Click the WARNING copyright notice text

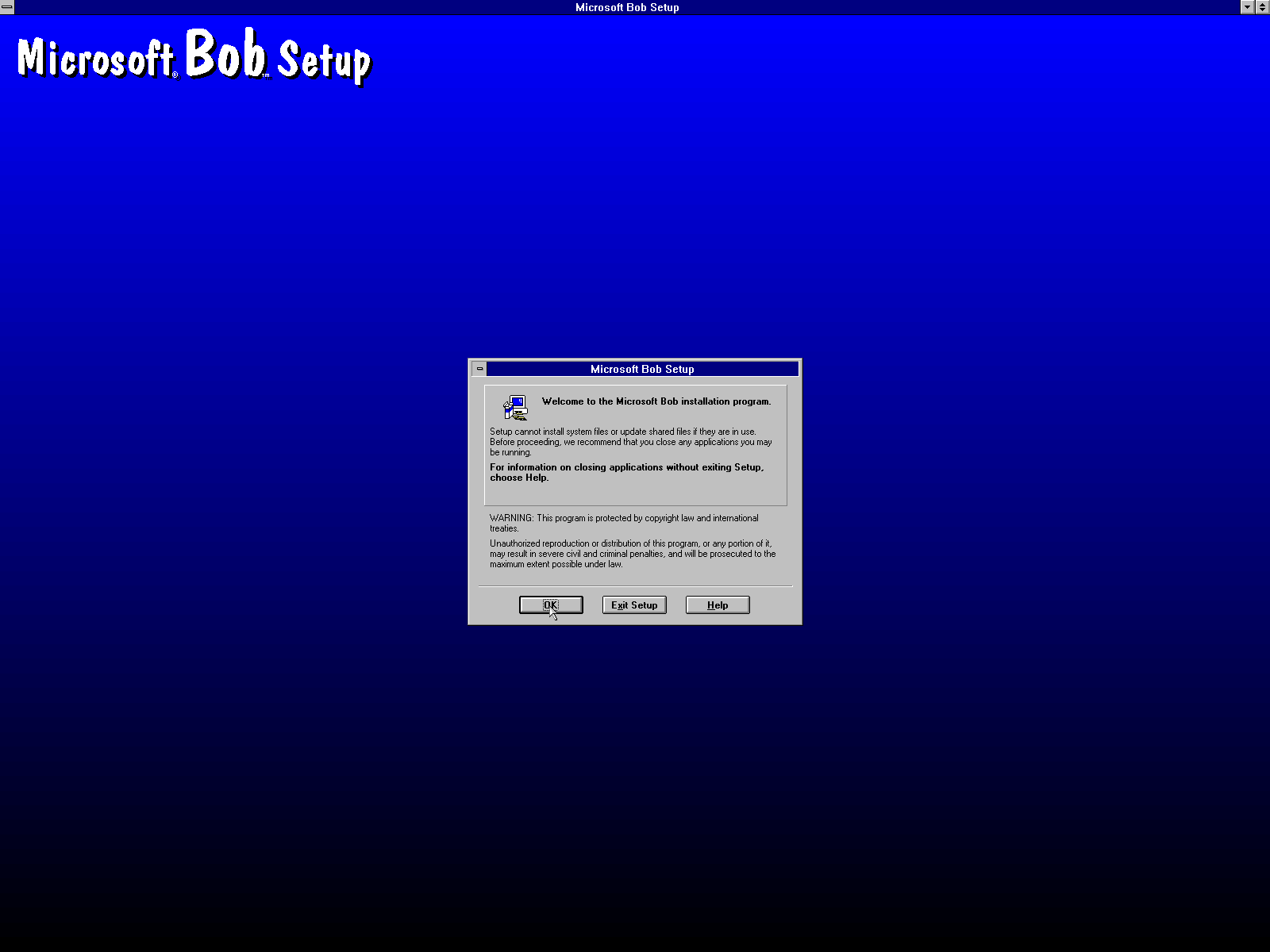[624, 523]
